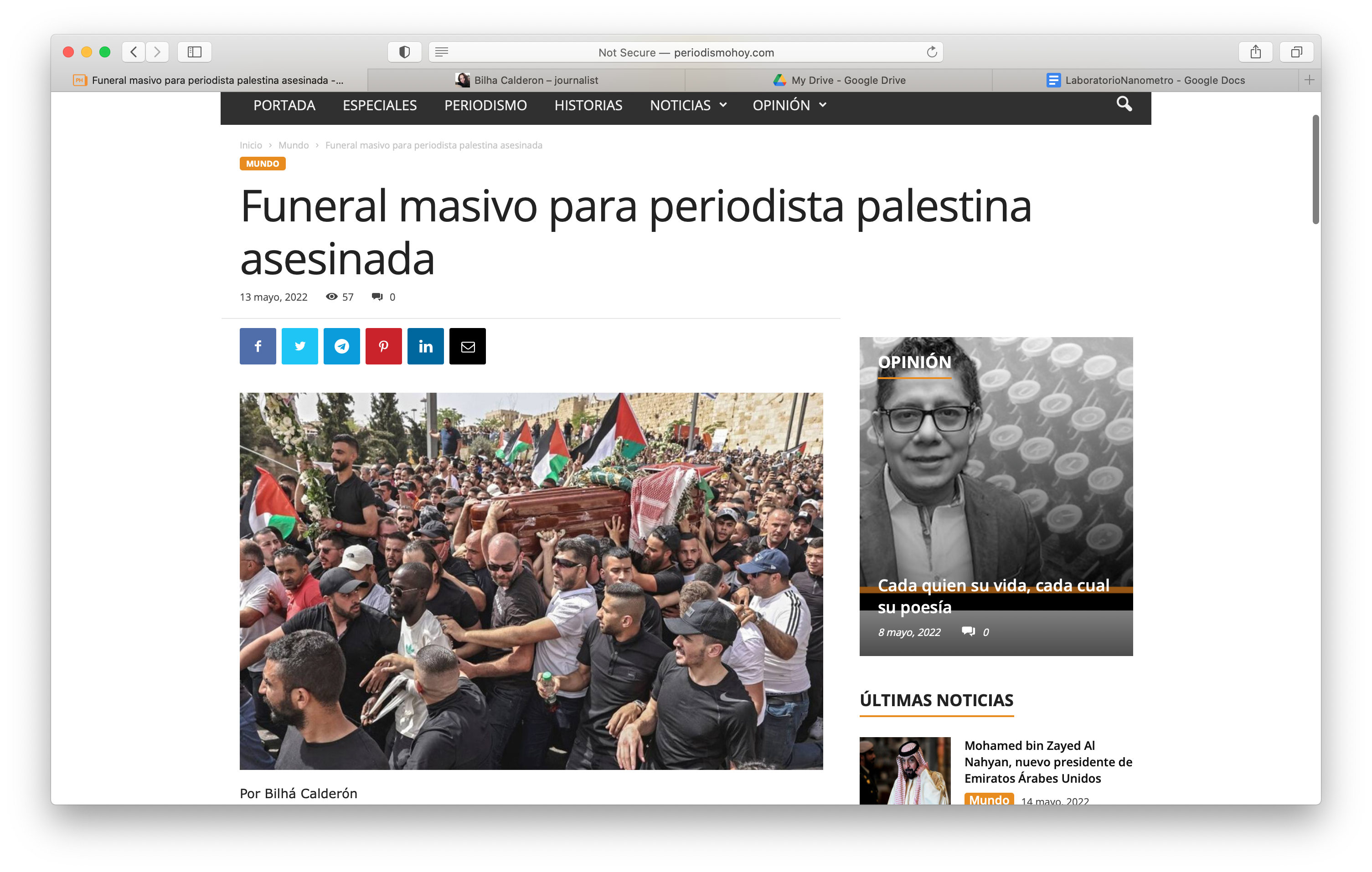Share article on LinkedIn
The width and height of the screenshot is (1372, 872).
tap(426, 346)
